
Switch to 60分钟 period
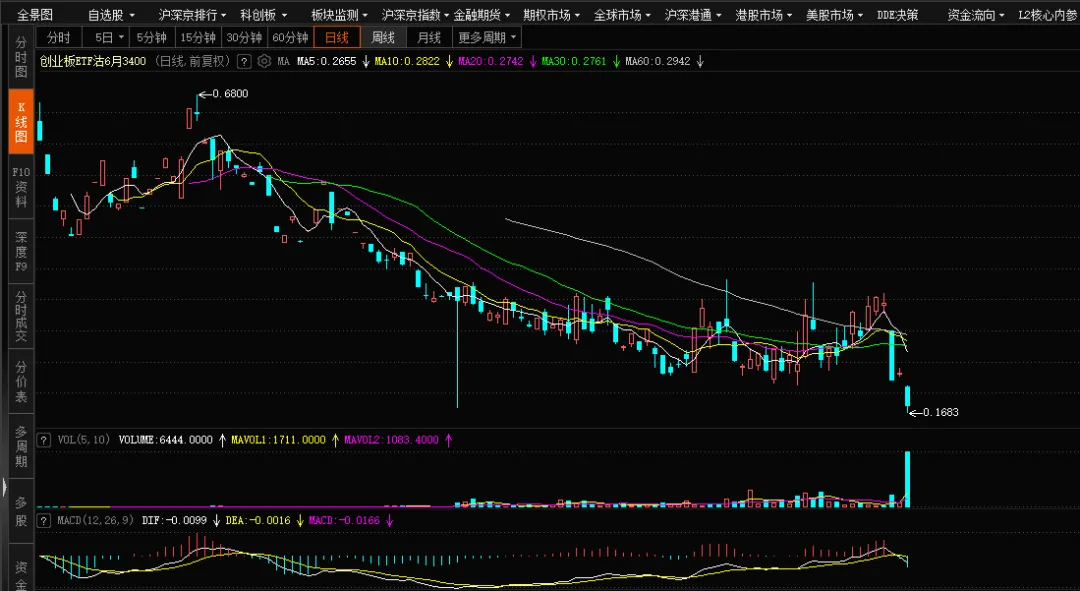[291, 38]
